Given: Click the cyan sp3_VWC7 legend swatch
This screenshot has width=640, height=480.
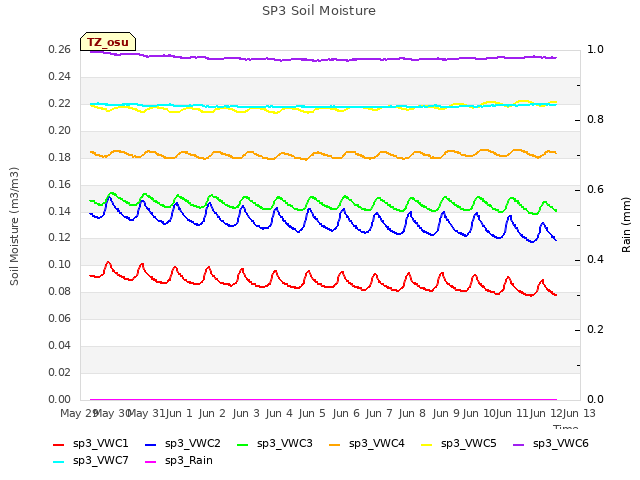Looking at the screenshot, I should coord(59,462).
